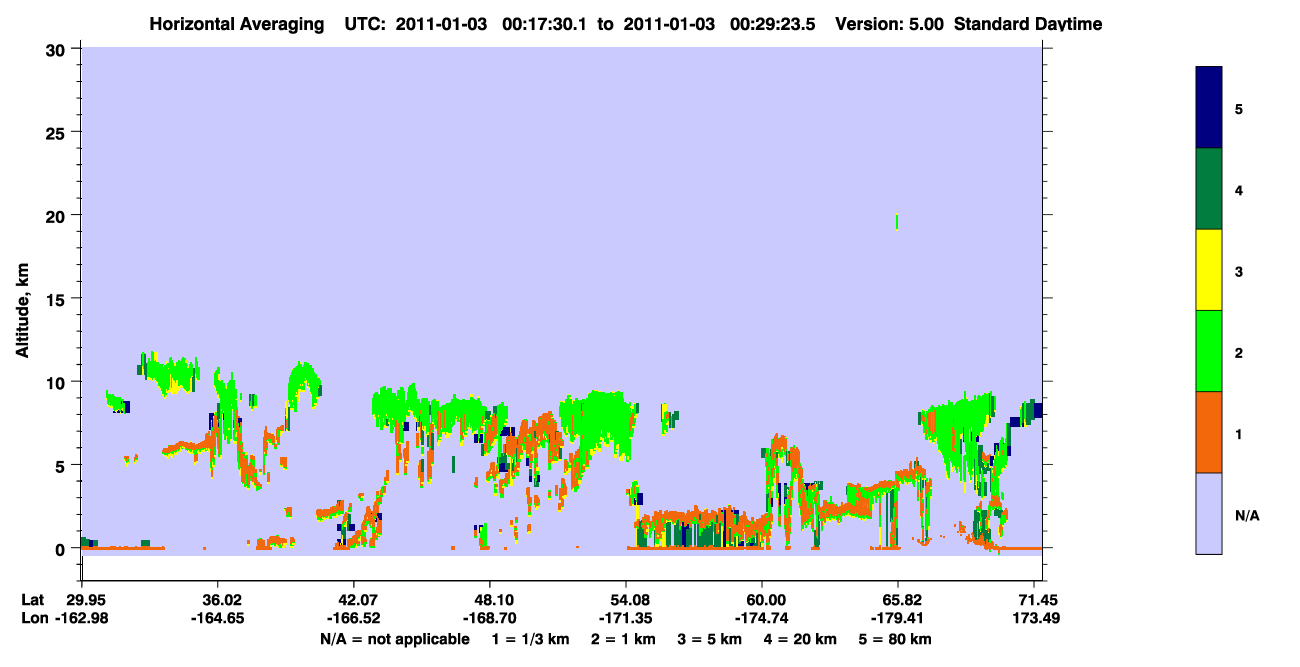Click the 'Horizontal Averaging' title text
The width and height of the screenshot is (1300, 667).
235,24
